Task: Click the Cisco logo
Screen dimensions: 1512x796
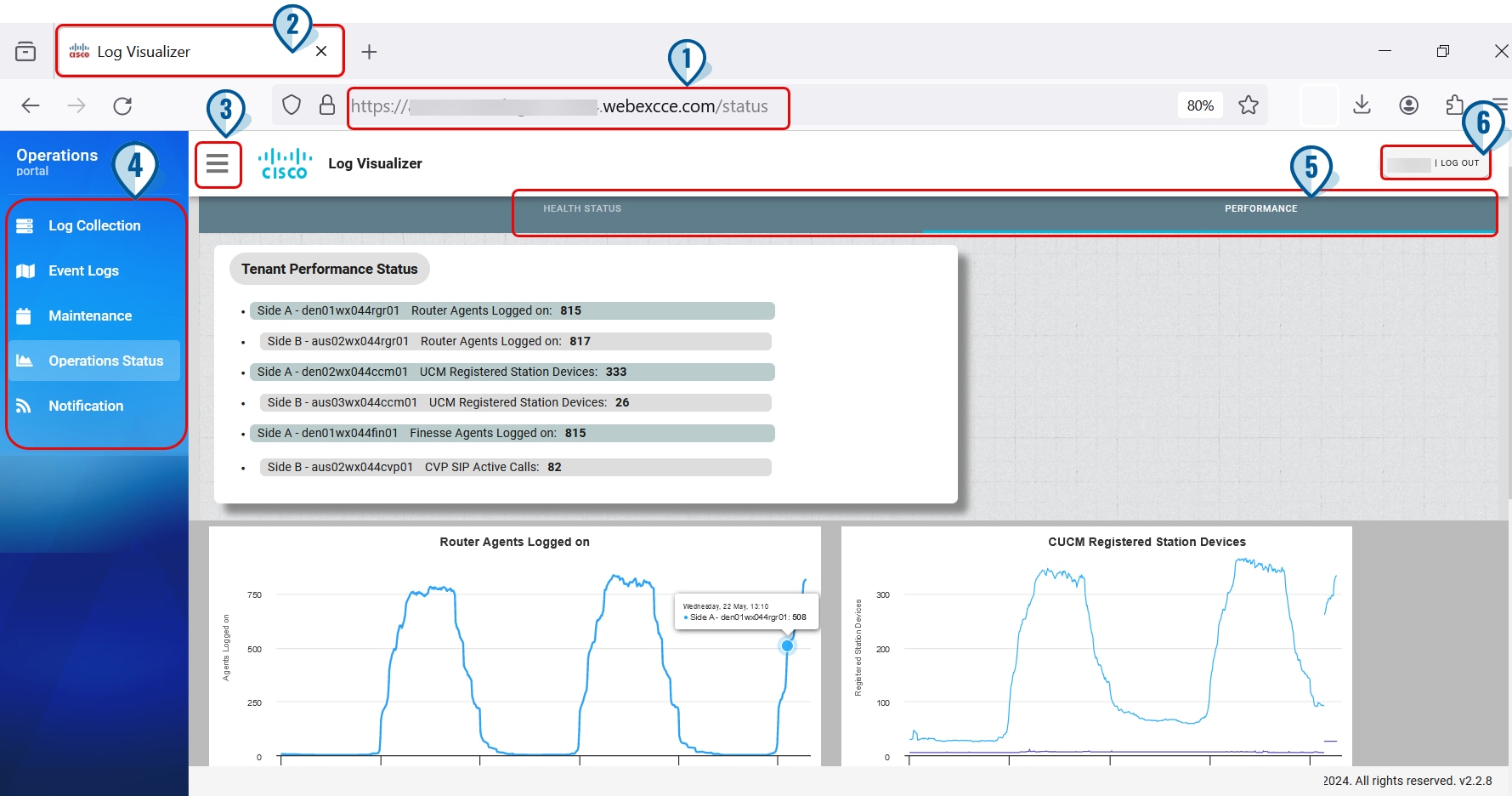Action: 285,163
